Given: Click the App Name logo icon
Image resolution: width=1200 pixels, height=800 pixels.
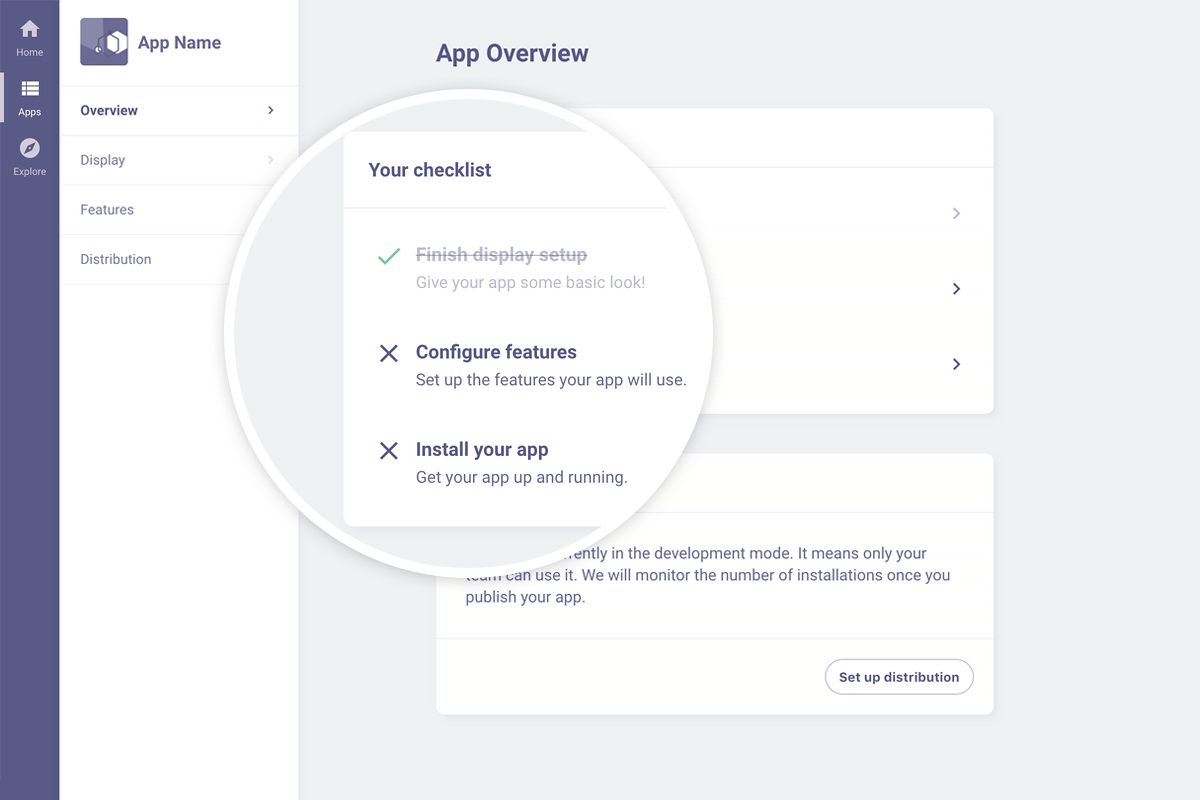Looking at the screenshot, I should tap(104, 42).
